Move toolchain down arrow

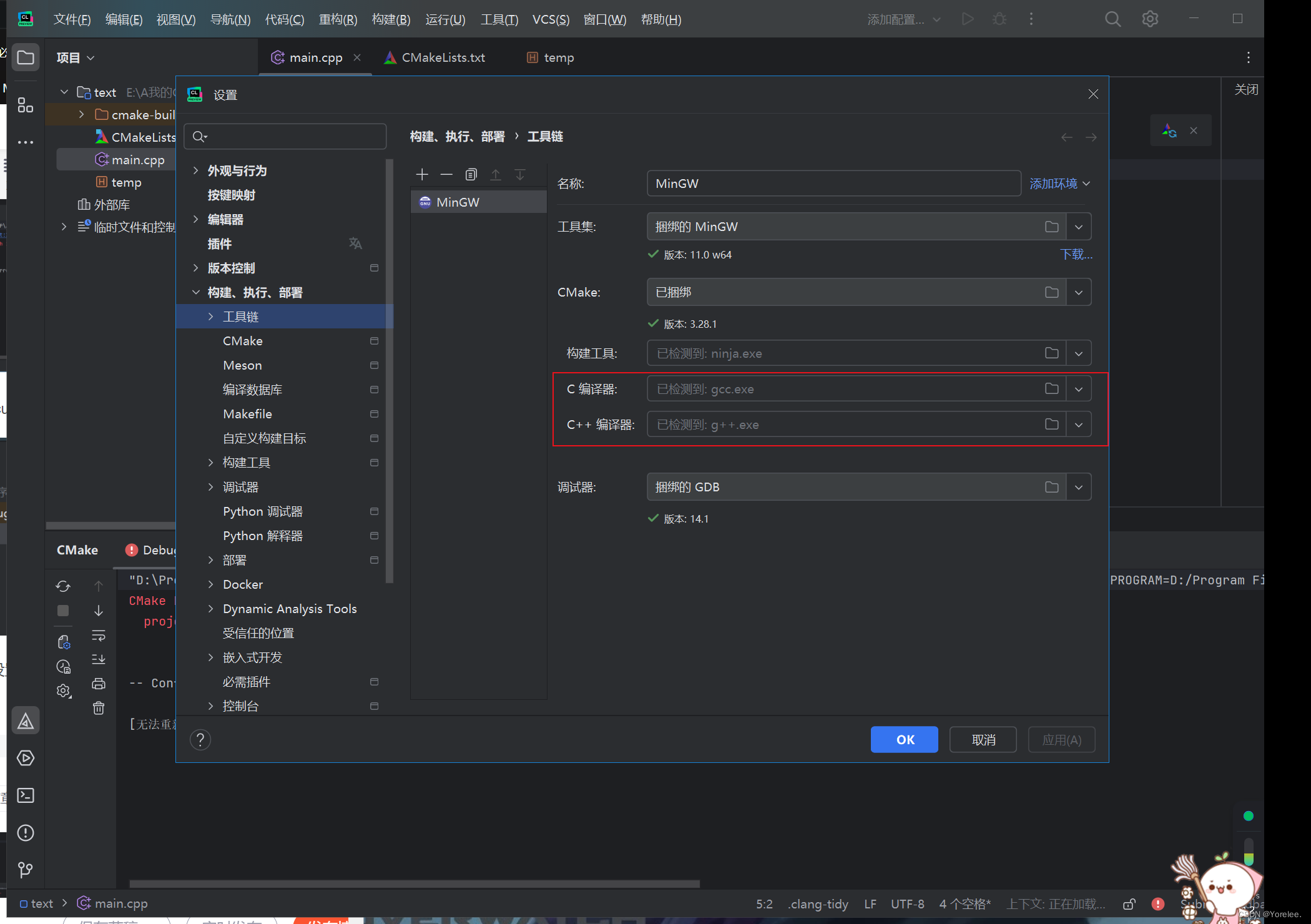click(x=520, y=175)
